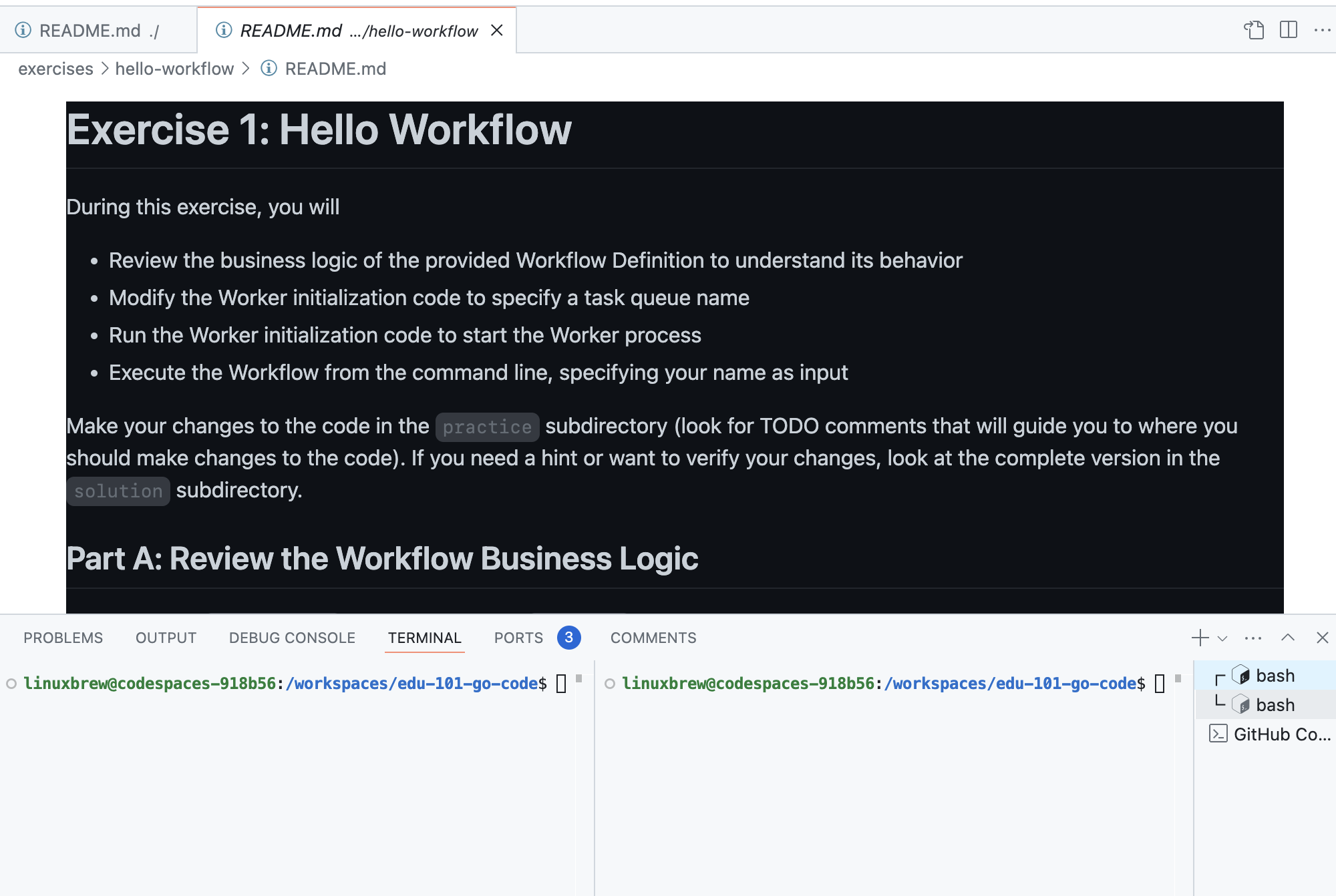
Task: Switch to the root README.md tab
Action: point(90,31)
